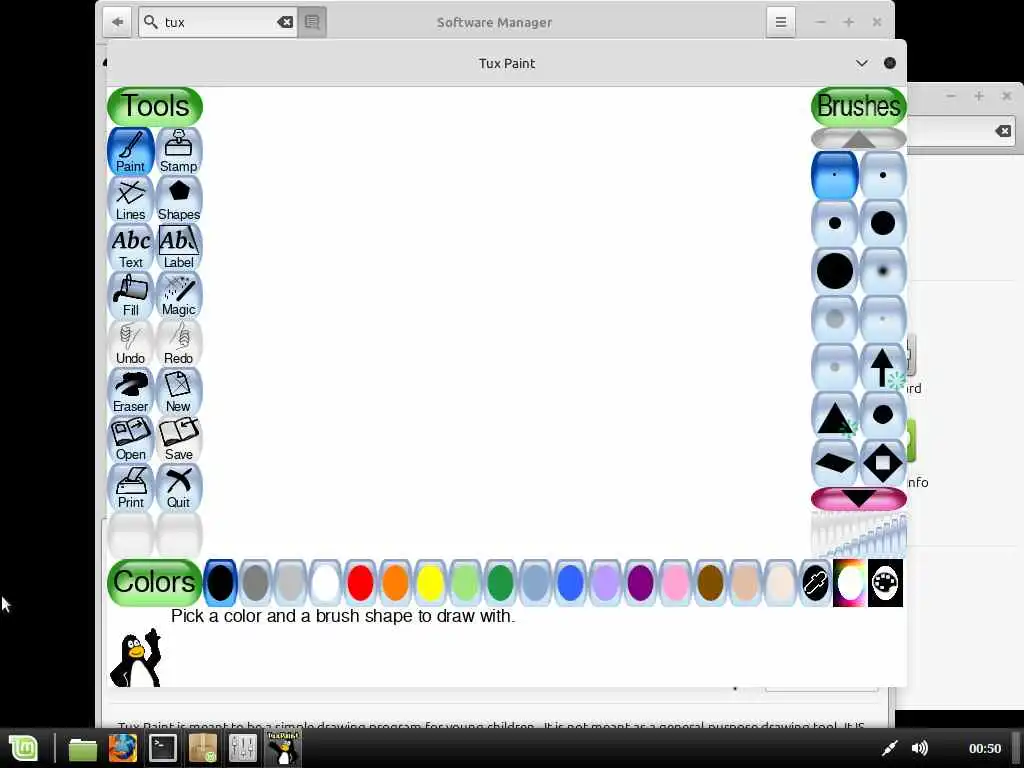The width and height of the screenshot is (1024, 768).
Task: Select the Eraser tool
Action: pyautogui.click(x=131, y=391)
